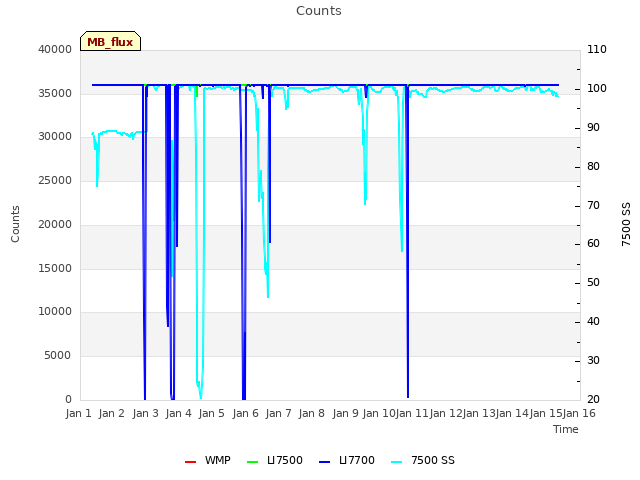The width and height of the screenshot is (640, 480).
Task: Click the 10000 left axis label
Action: [55, 311]
